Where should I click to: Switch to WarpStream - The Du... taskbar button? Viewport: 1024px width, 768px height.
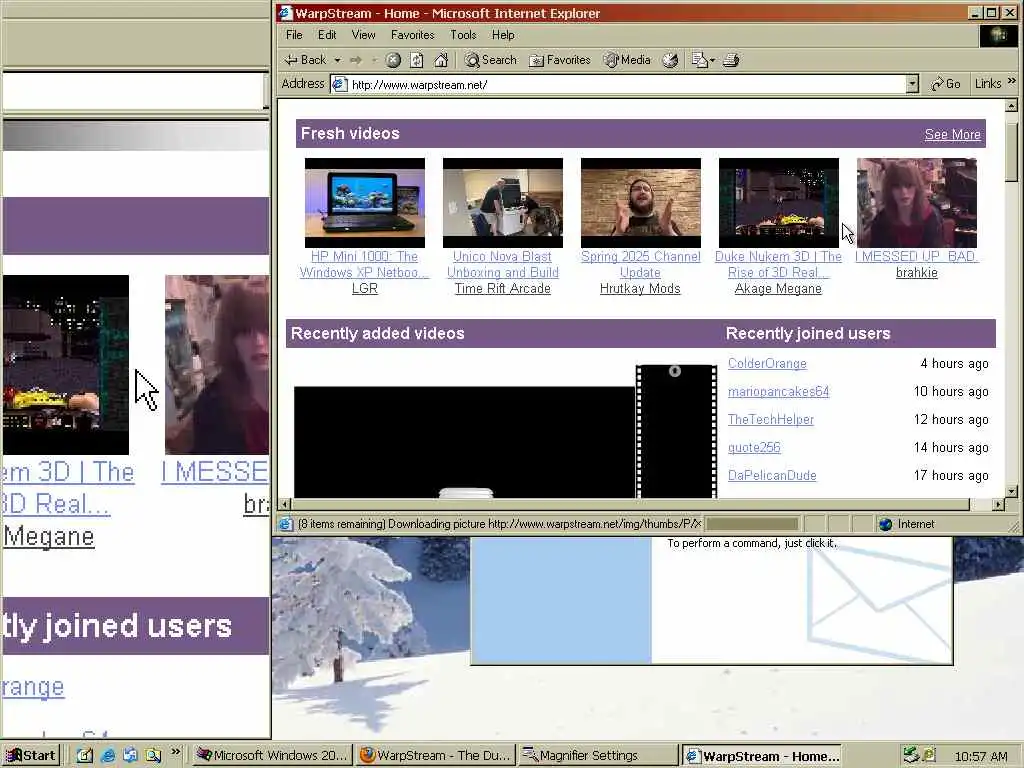point(435,756)
